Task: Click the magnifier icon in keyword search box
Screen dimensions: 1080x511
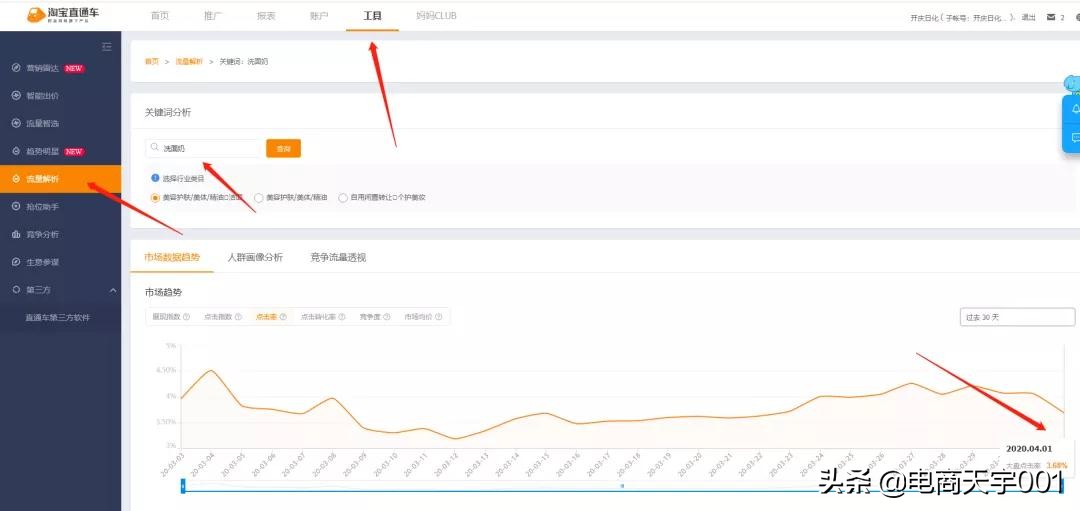Action: coord(154,147)
